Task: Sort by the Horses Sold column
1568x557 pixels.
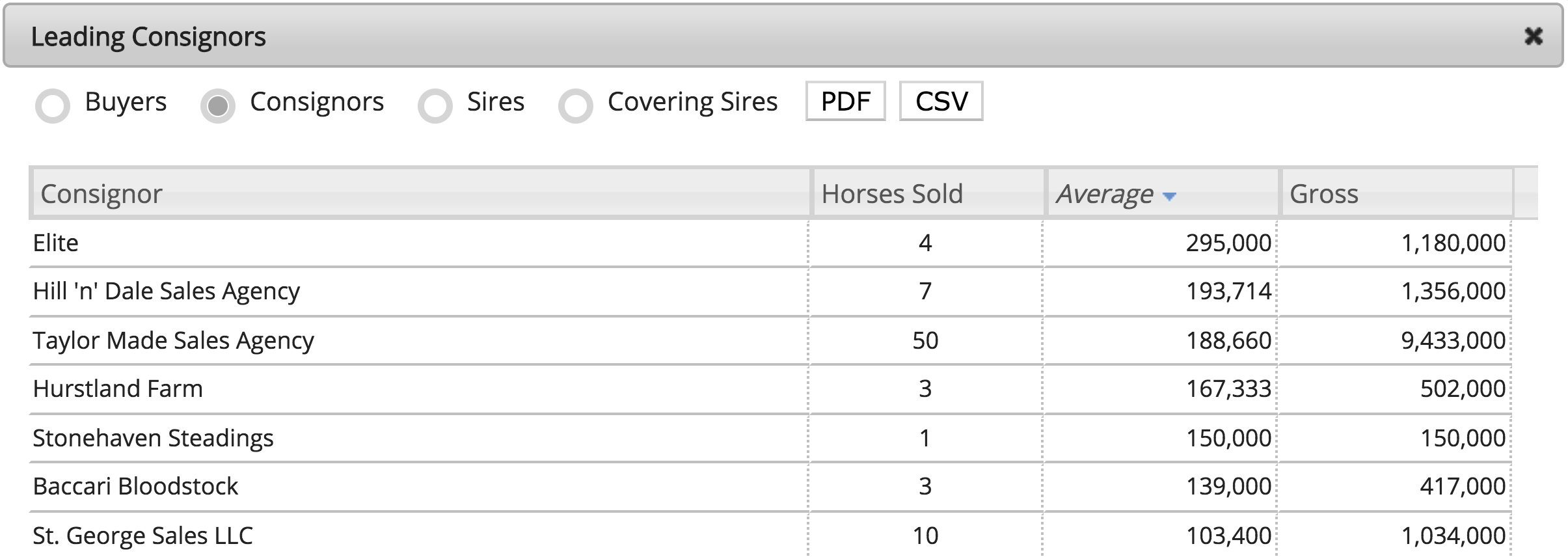Action: click(928, 193)
